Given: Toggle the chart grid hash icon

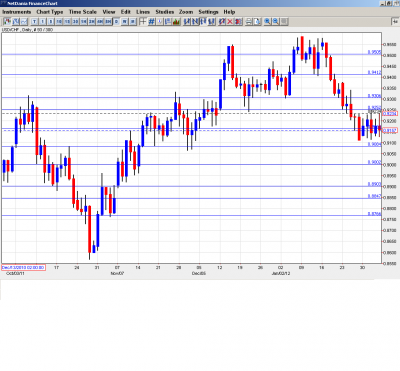Looking at the screenshot, I should [151, 22].
